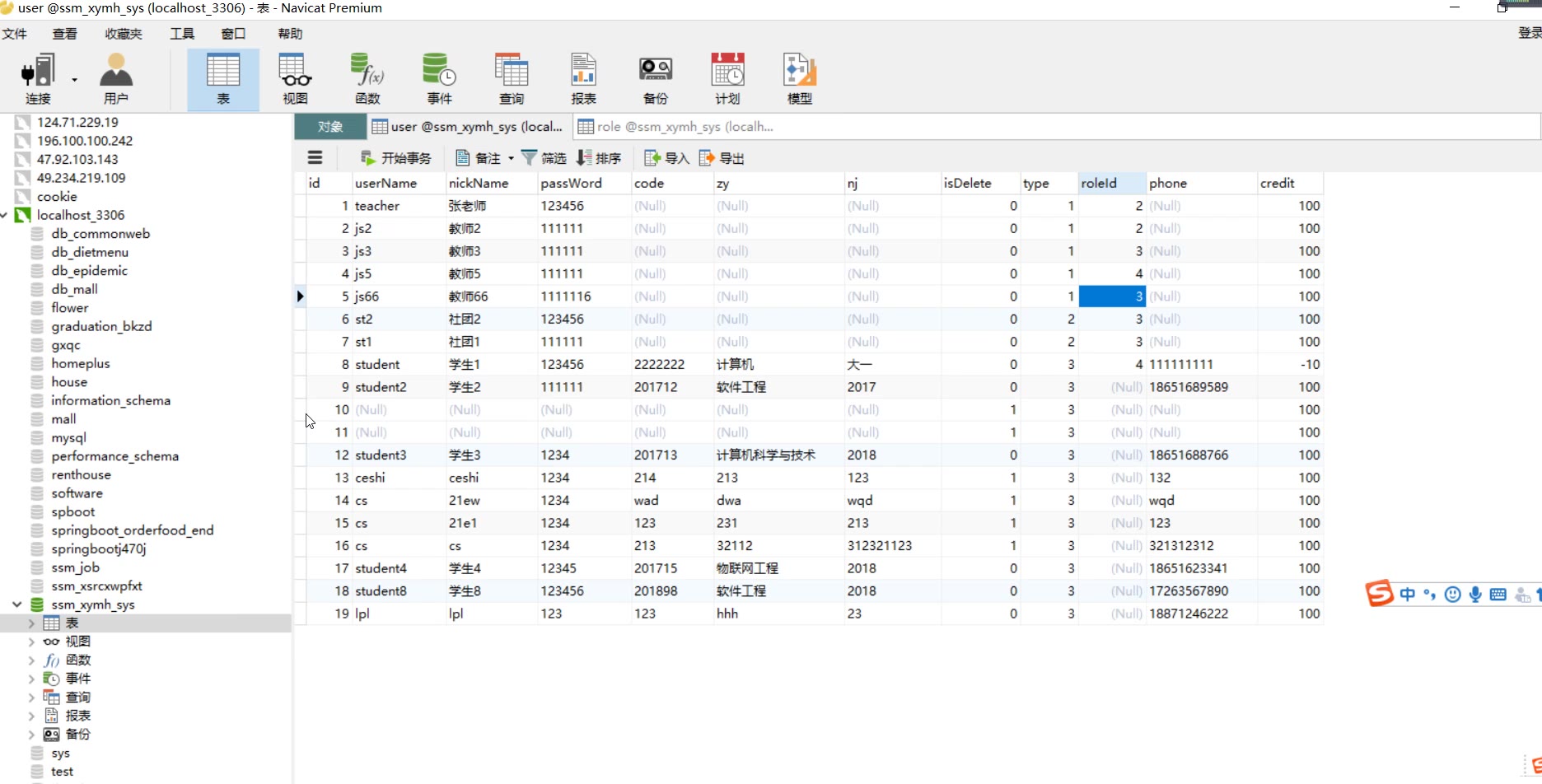Switch to the role @ssm_xymh_sys tab

[675, 127]
